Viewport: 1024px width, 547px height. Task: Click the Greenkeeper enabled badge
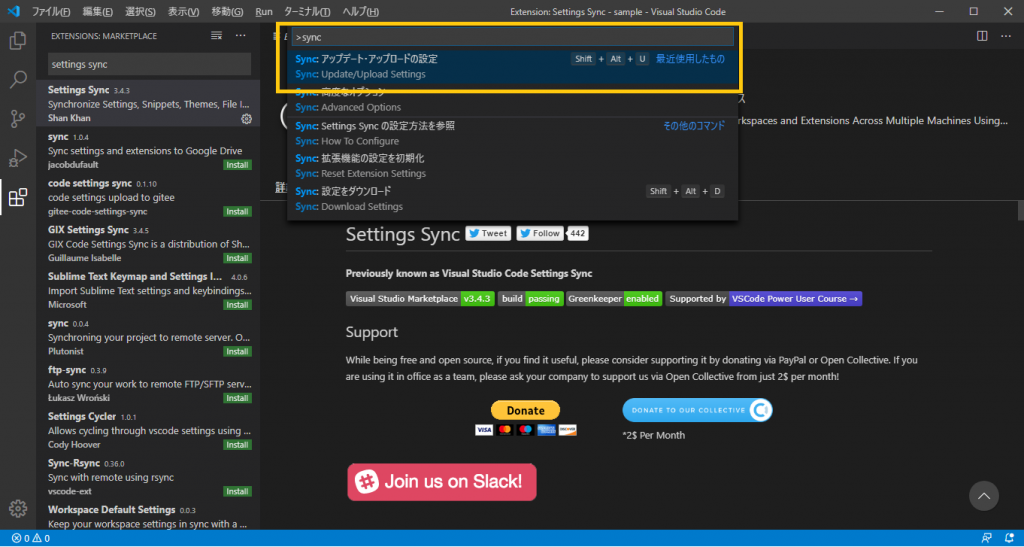tap(615, 299)
